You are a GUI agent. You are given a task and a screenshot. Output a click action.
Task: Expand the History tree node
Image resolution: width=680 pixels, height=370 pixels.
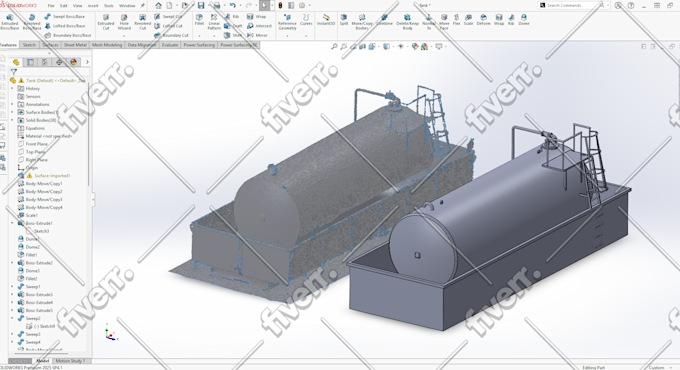[x=12, y=88]
